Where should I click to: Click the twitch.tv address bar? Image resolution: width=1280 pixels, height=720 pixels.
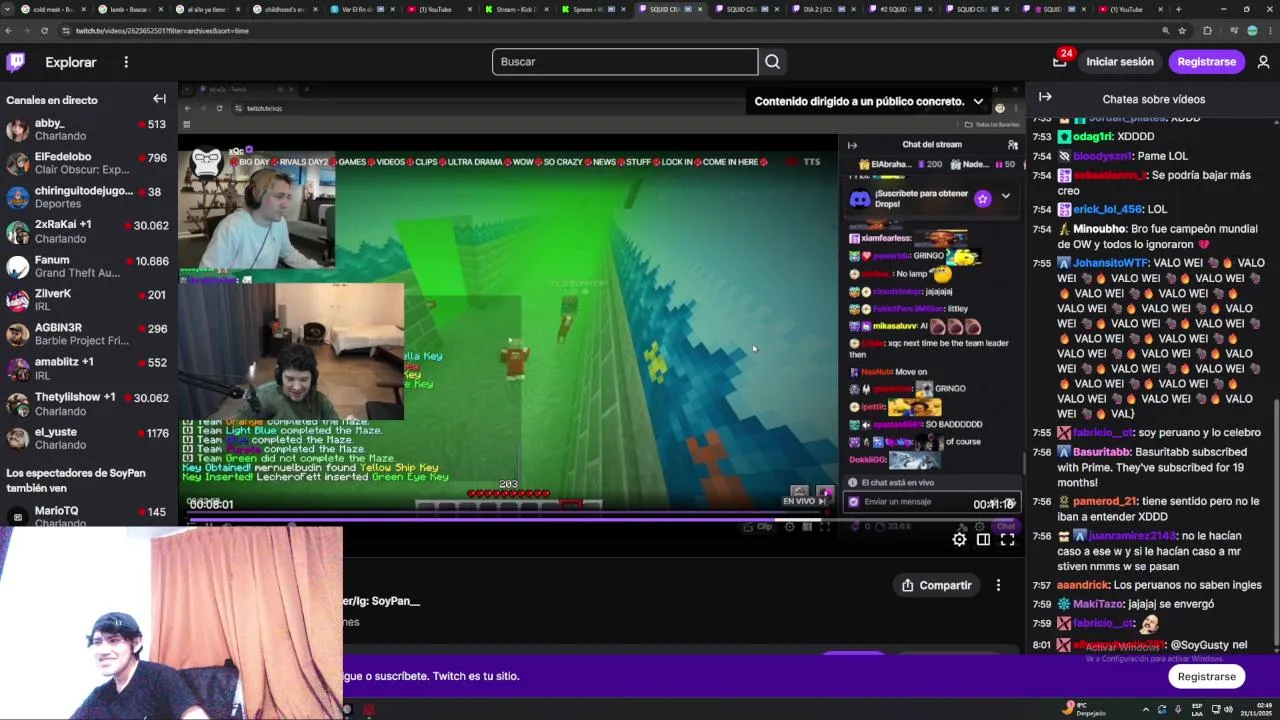point(600,31)
